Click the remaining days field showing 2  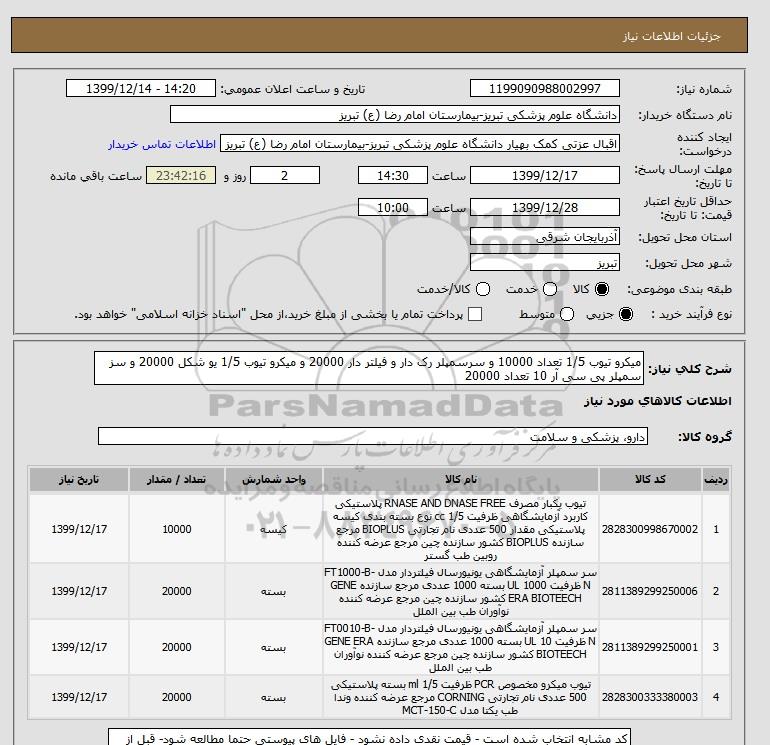click(x=285, y=175)
